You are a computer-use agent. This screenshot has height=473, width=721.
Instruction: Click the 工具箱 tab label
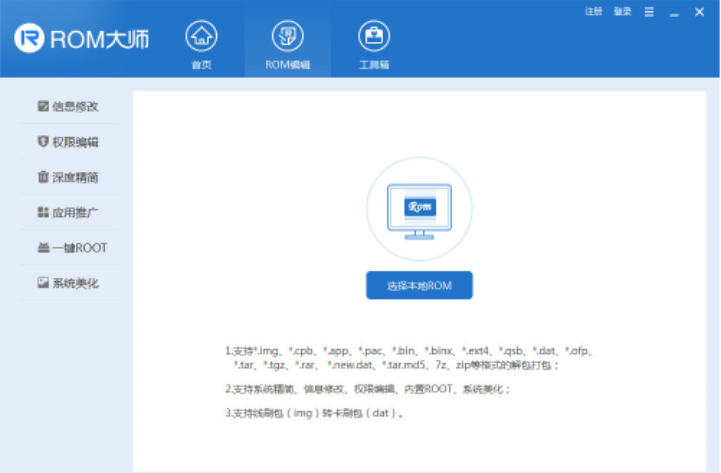click(x=374, y=65)
